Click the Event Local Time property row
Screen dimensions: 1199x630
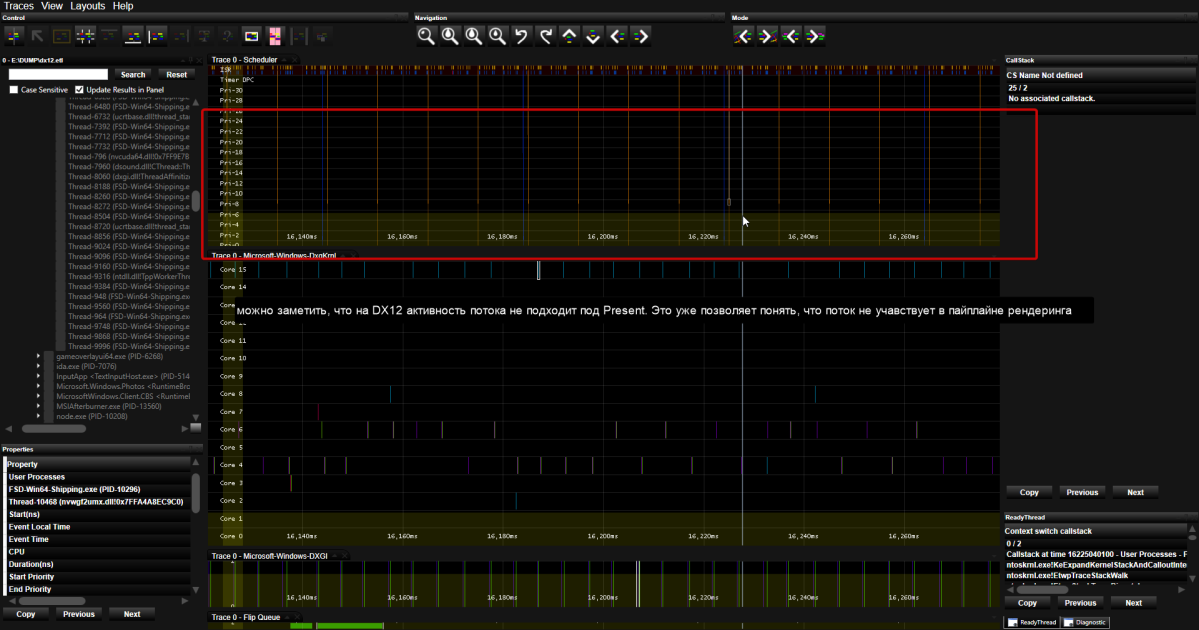[x=97, y=527]
